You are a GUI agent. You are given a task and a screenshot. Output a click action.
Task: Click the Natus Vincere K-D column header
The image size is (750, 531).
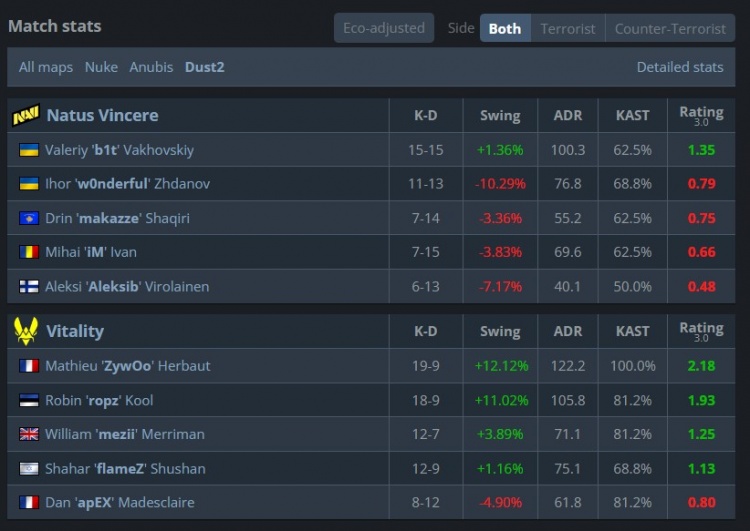(x=426, y=115)
